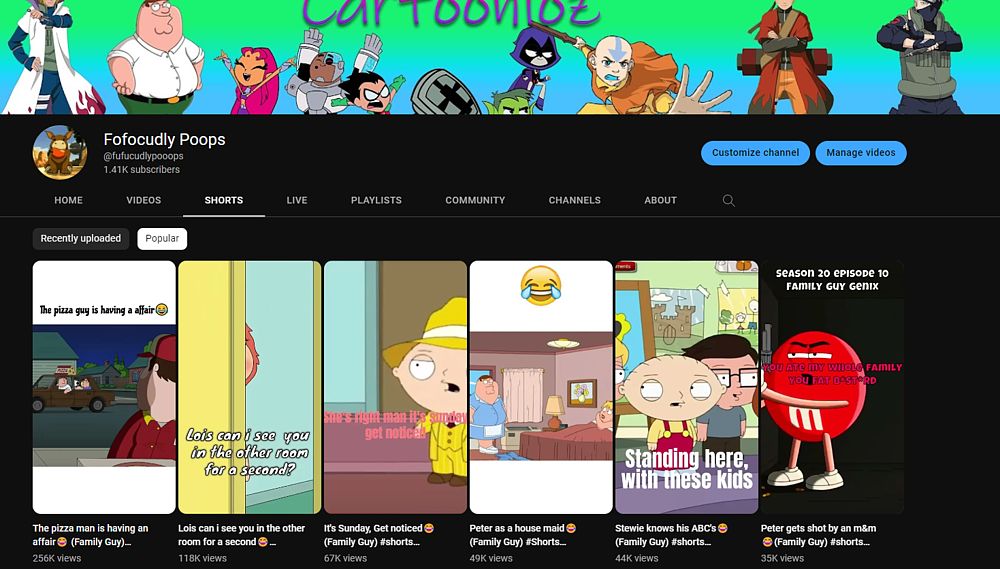Open the Fofocudly Poops channel avatar
This screenshot has height=569, width=1000.
(60, 152)
